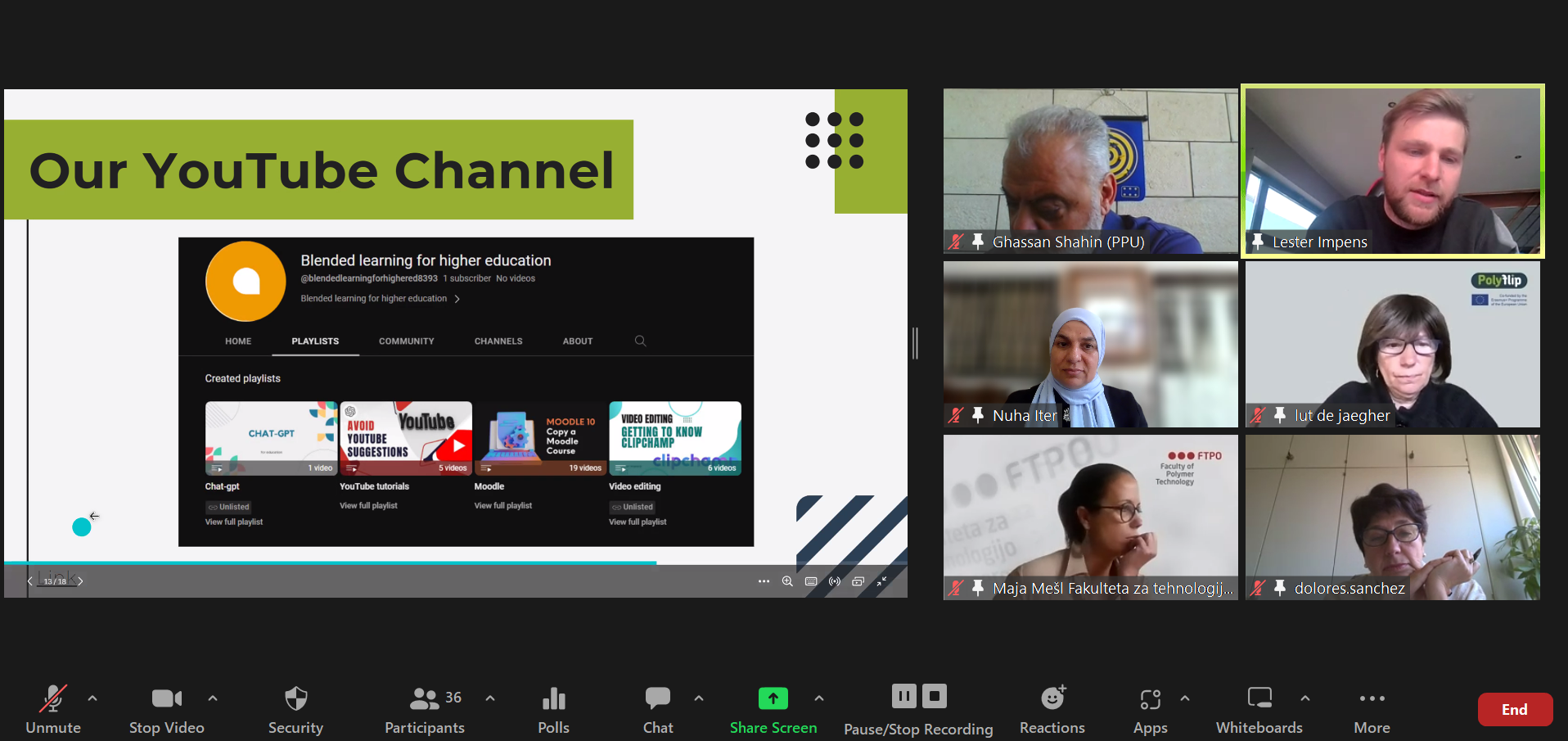
Task: Pause the recording
Action: [903, 696]
